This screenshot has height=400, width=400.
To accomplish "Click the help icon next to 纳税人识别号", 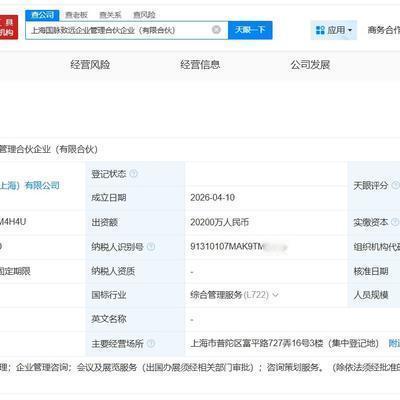I will point(151,247).
